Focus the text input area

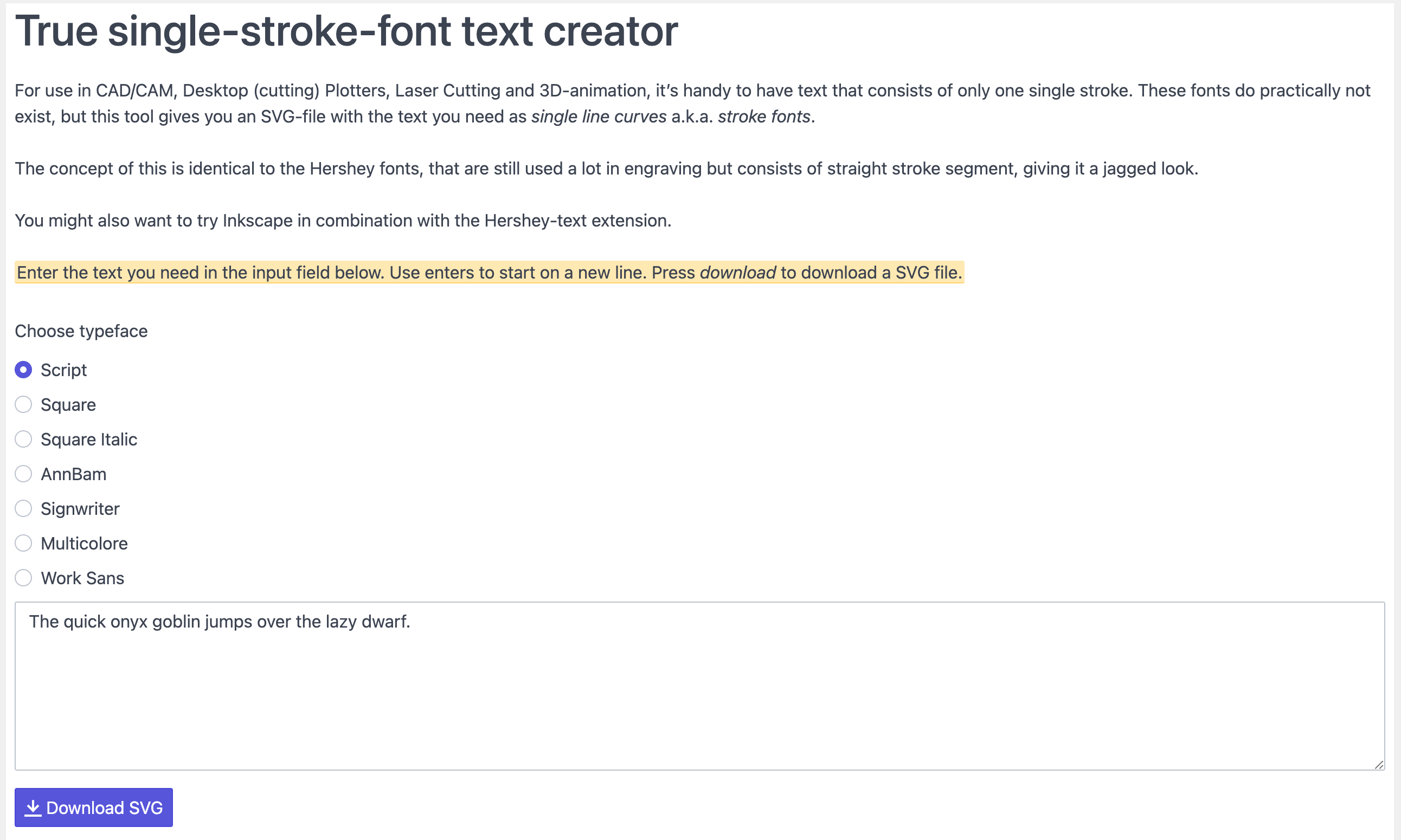pos(699,686)
